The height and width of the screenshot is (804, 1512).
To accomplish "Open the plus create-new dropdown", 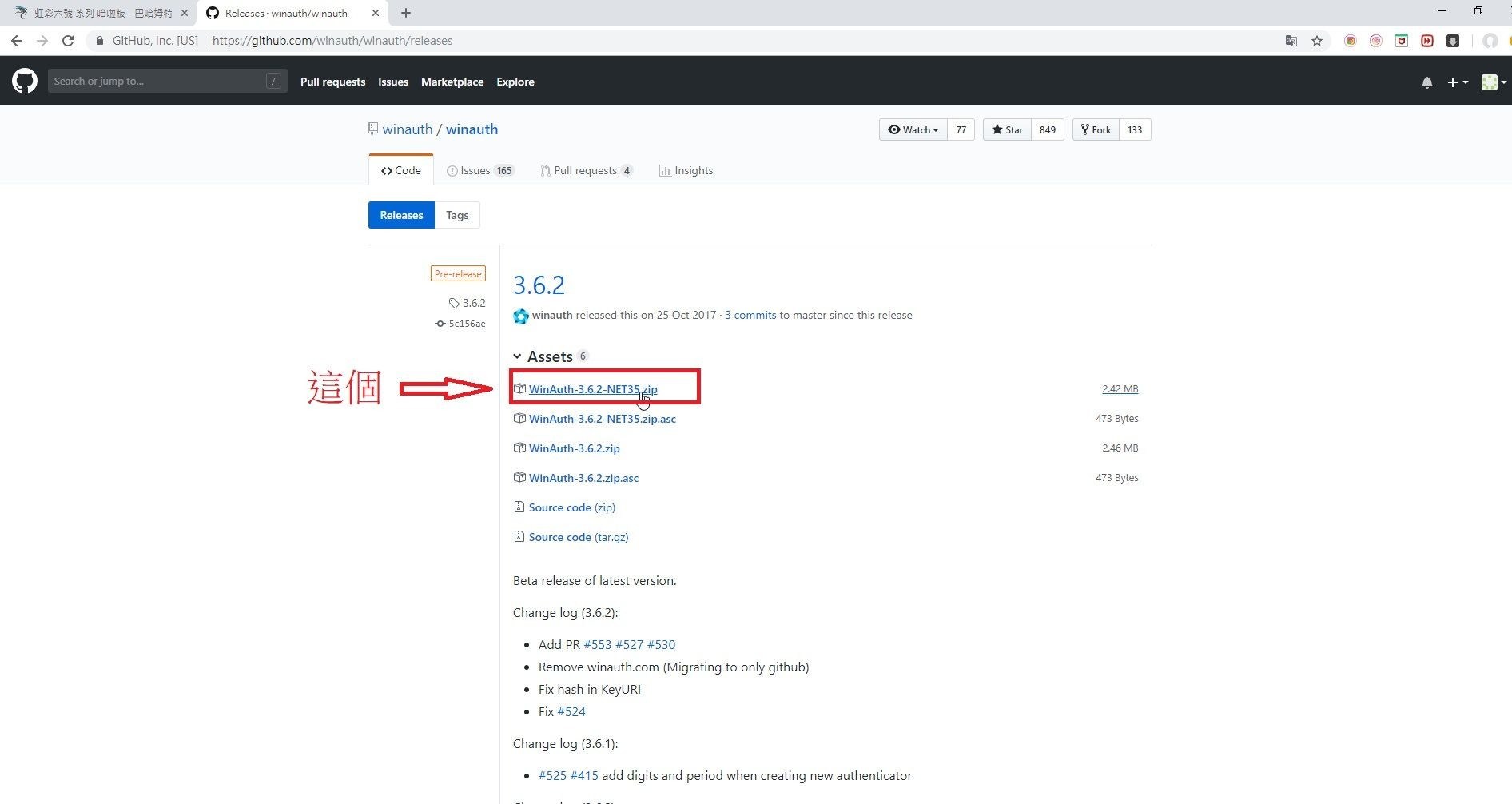I will click(1458, 82).
